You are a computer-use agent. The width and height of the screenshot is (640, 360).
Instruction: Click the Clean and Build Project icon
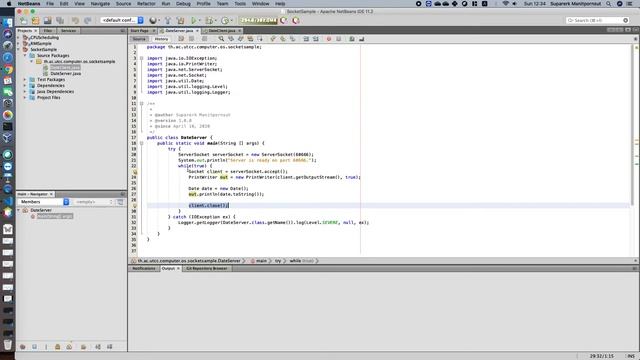180,20
